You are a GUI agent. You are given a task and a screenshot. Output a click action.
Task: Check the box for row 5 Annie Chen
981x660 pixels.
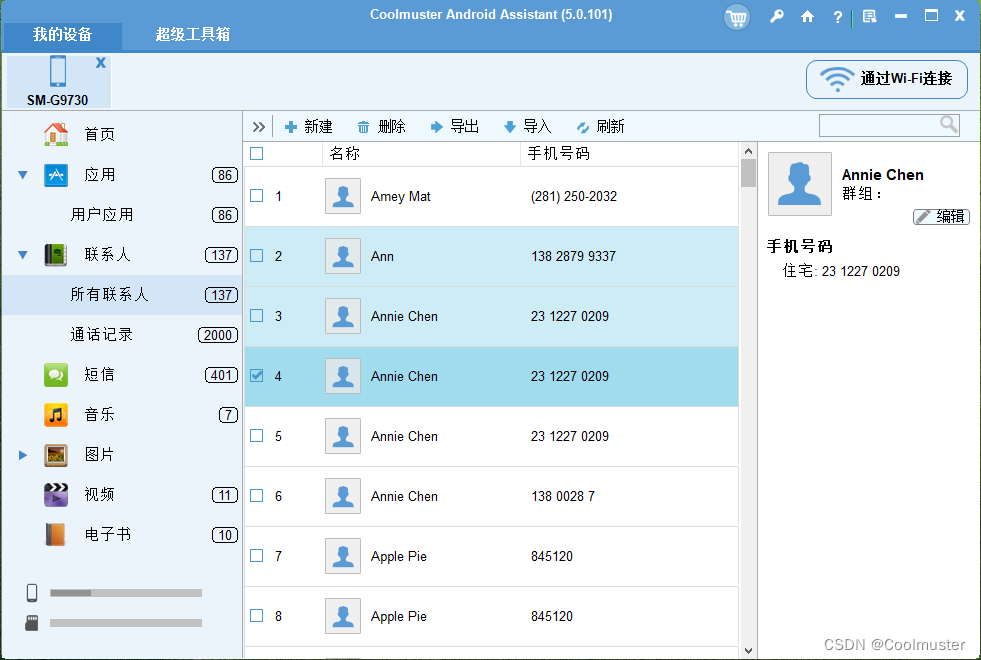pyautogui.click(x=257, y=436)
